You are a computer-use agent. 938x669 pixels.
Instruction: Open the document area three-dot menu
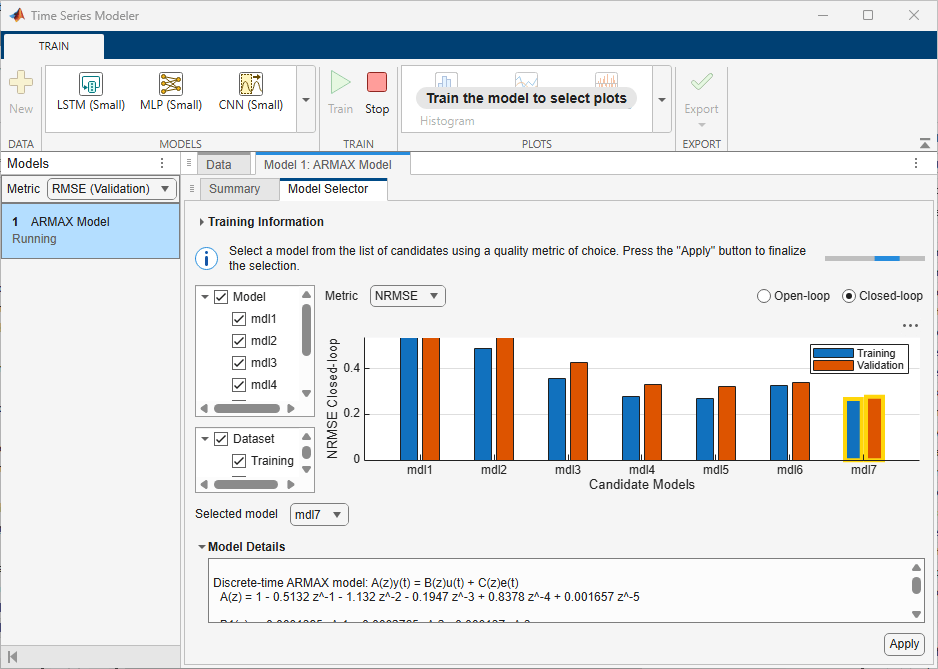[916, 163]
